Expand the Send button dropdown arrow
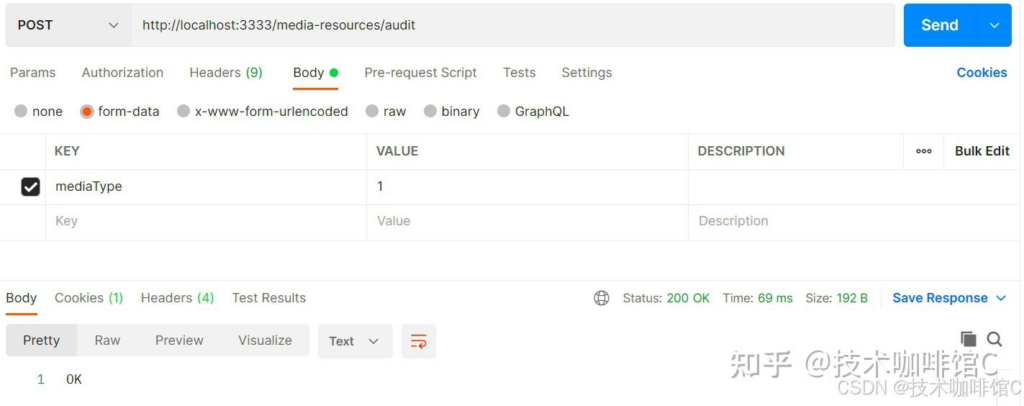Screen dimensions: 1024x406 point(993,25)
